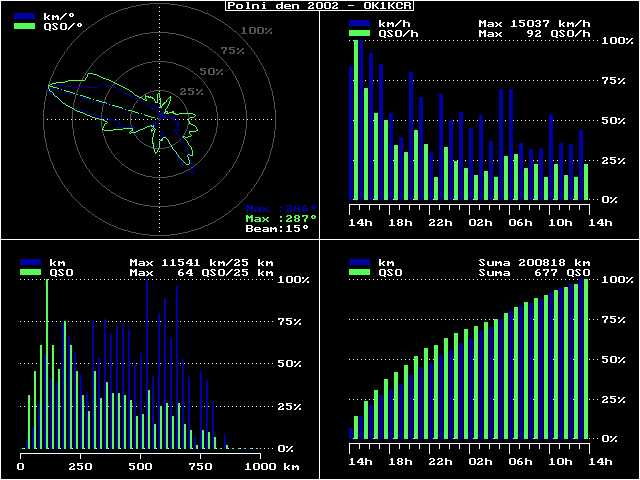The image size is (640, 480).
Task: Click the 'Max 64 QSO/25 km' text
Action: click(202, 272)
